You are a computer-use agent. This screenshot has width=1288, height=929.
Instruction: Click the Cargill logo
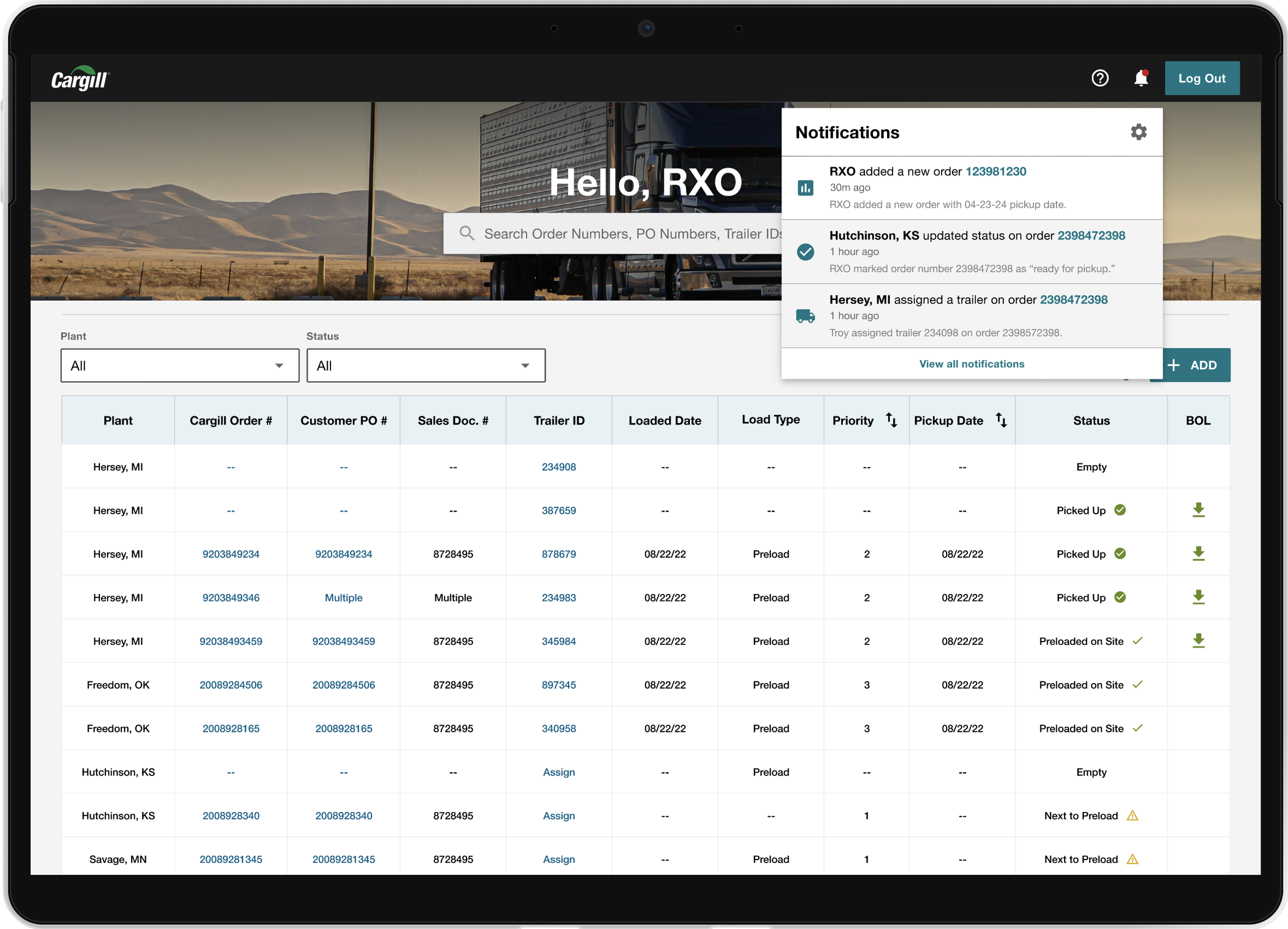coord(80,78)
